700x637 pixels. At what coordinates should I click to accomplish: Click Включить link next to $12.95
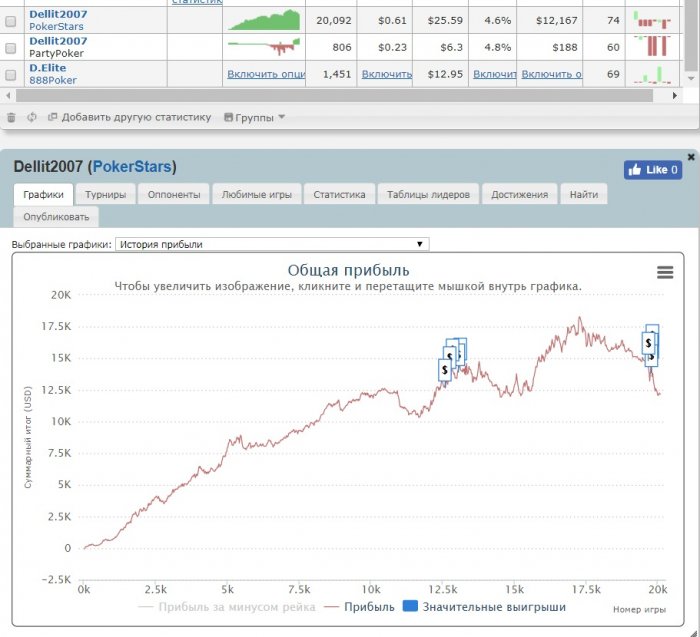[x=495, y=74]
